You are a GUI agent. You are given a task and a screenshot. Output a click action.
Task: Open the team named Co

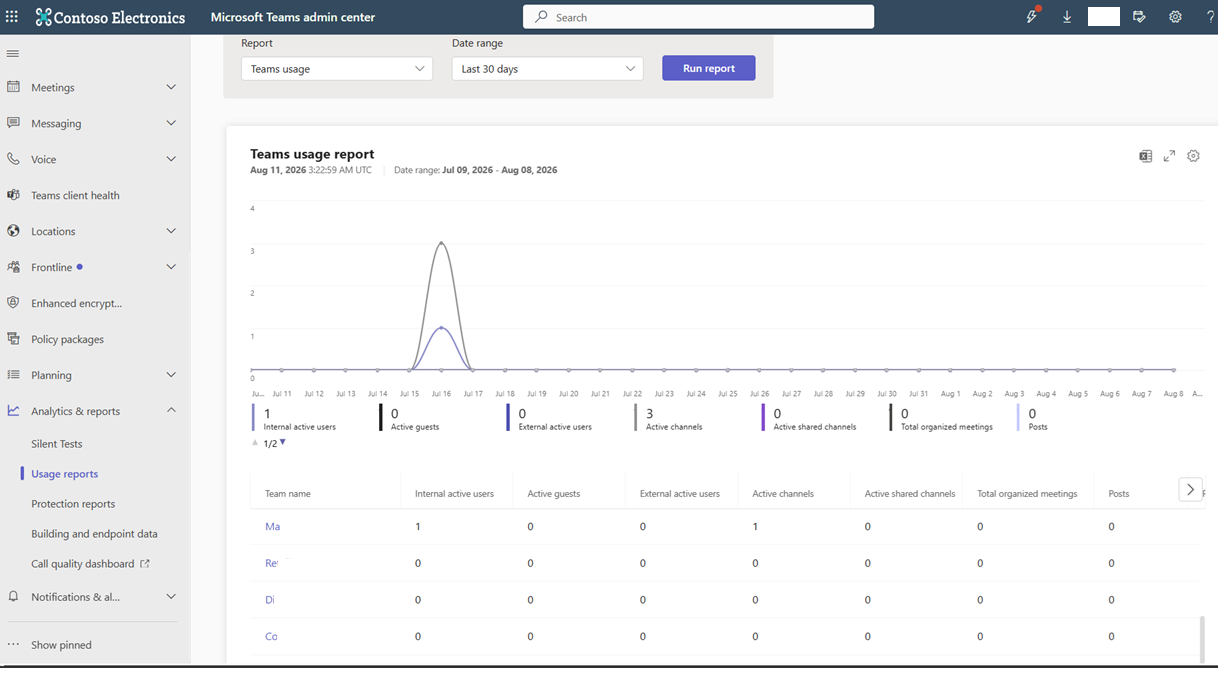pos(271,636)
